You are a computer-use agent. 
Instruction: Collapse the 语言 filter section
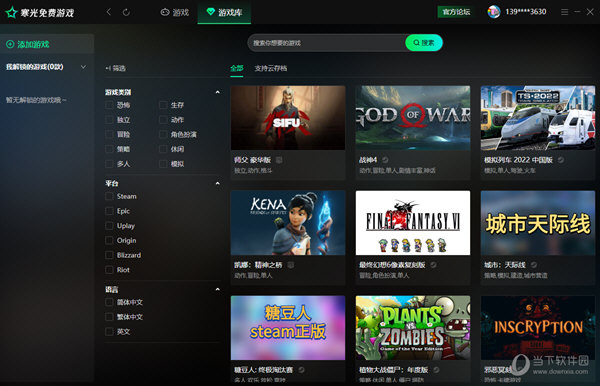point(217,289)
